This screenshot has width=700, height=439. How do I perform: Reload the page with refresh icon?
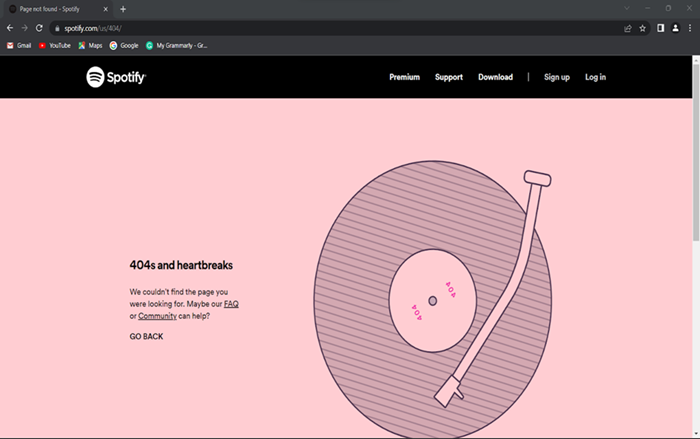coord(39,28)
